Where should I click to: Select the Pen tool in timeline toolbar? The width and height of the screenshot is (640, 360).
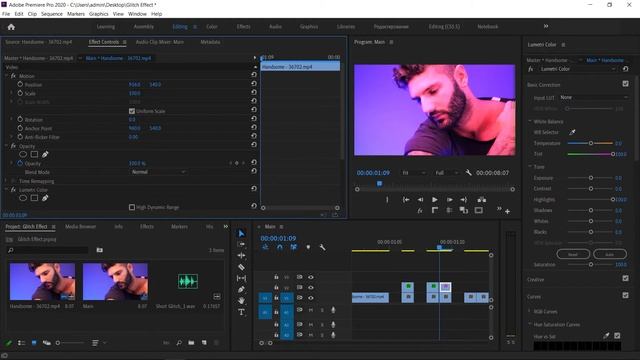[x=241, y=289]
